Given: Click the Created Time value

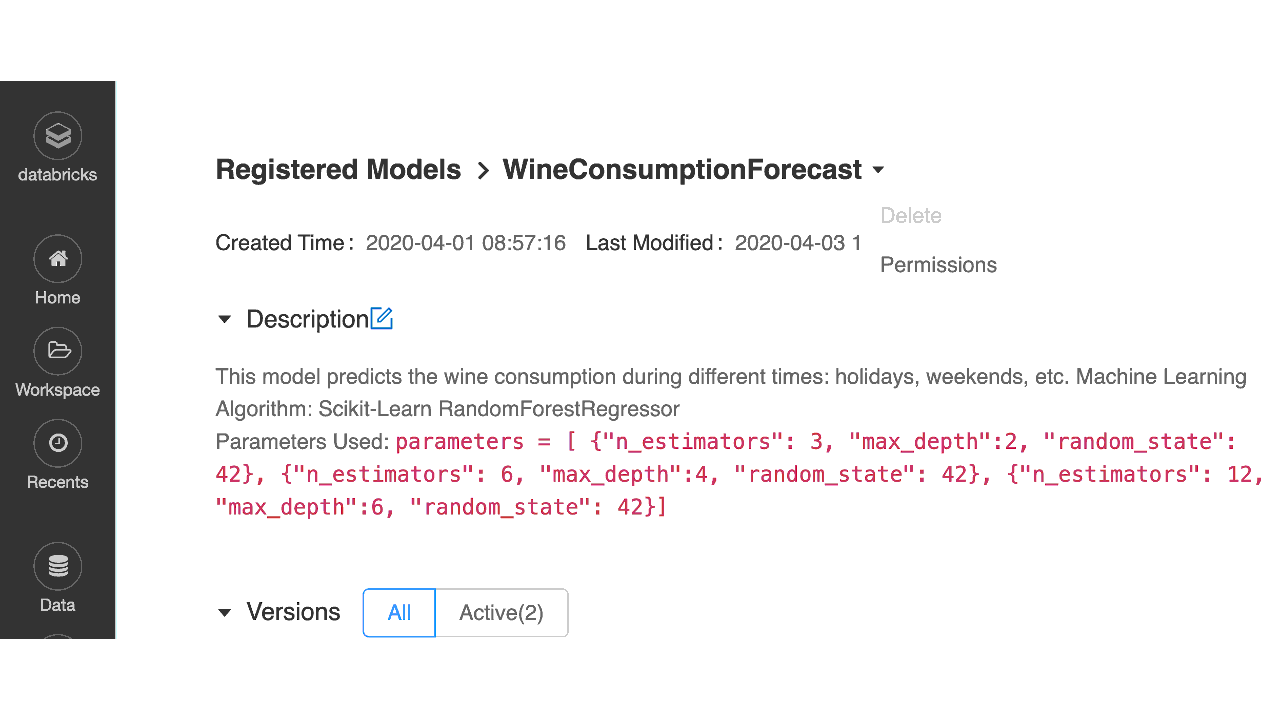Looking at the screenshot, I should click(x=465, y=242).
